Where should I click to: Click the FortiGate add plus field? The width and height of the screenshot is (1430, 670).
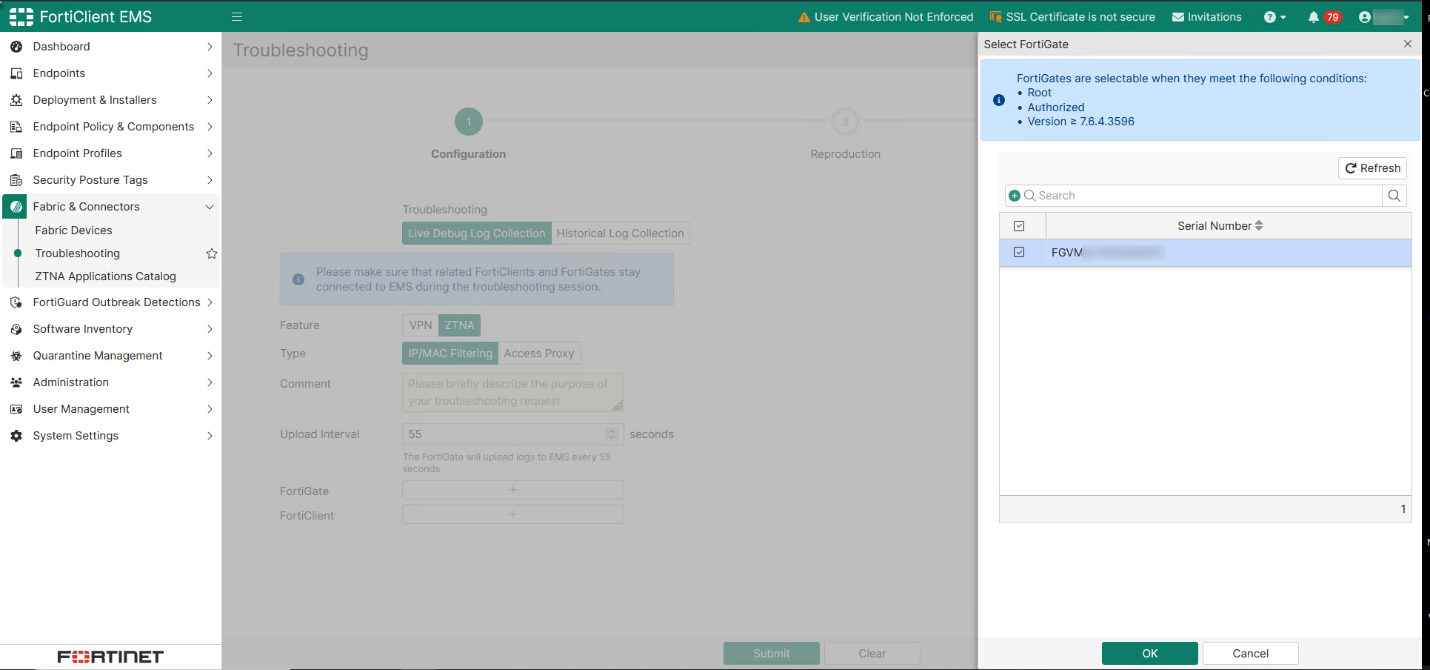pyautogui.click(x=513, y=490)
